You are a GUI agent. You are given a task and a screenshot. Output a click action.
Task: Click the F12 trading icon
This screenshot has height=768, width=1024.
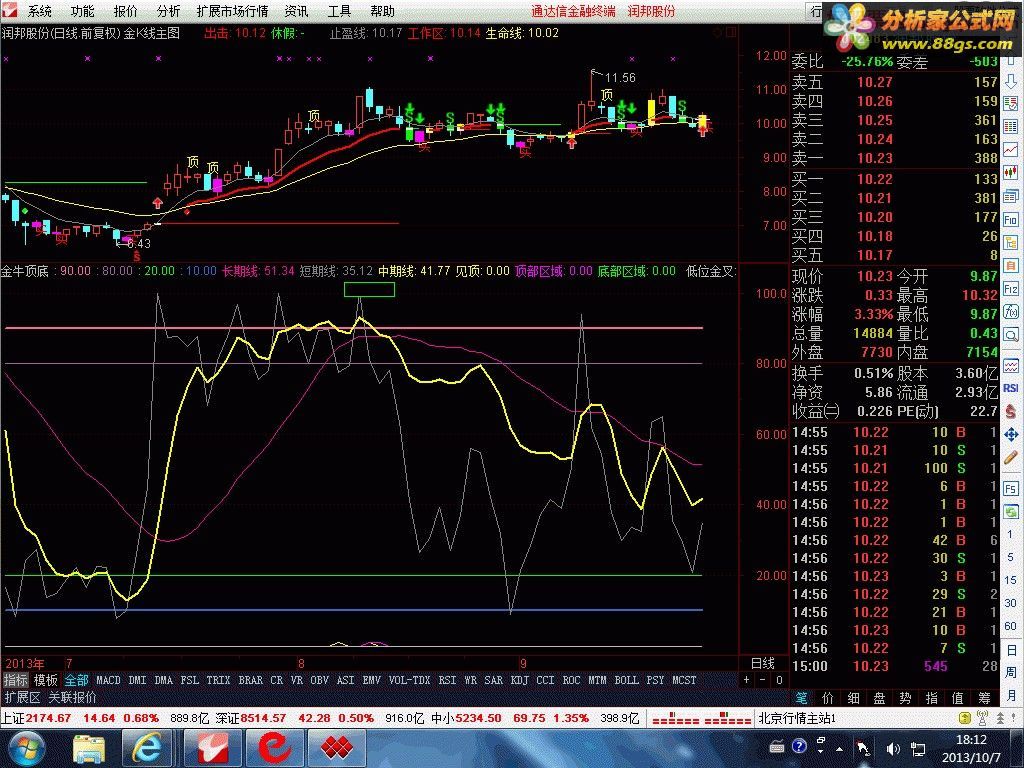tap(1011, 289)
